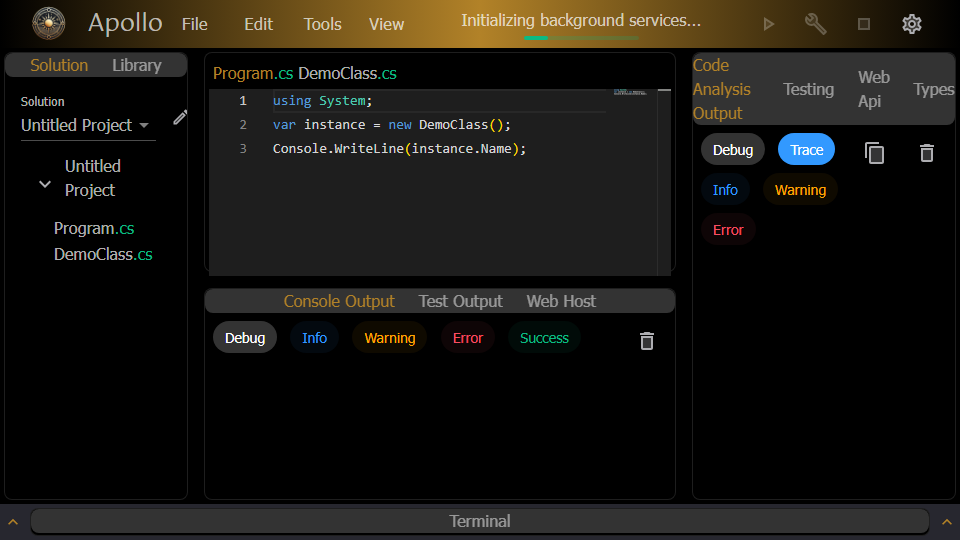
Task: Expand terminal using right chevron arrow
Action: tap(947, 522)
